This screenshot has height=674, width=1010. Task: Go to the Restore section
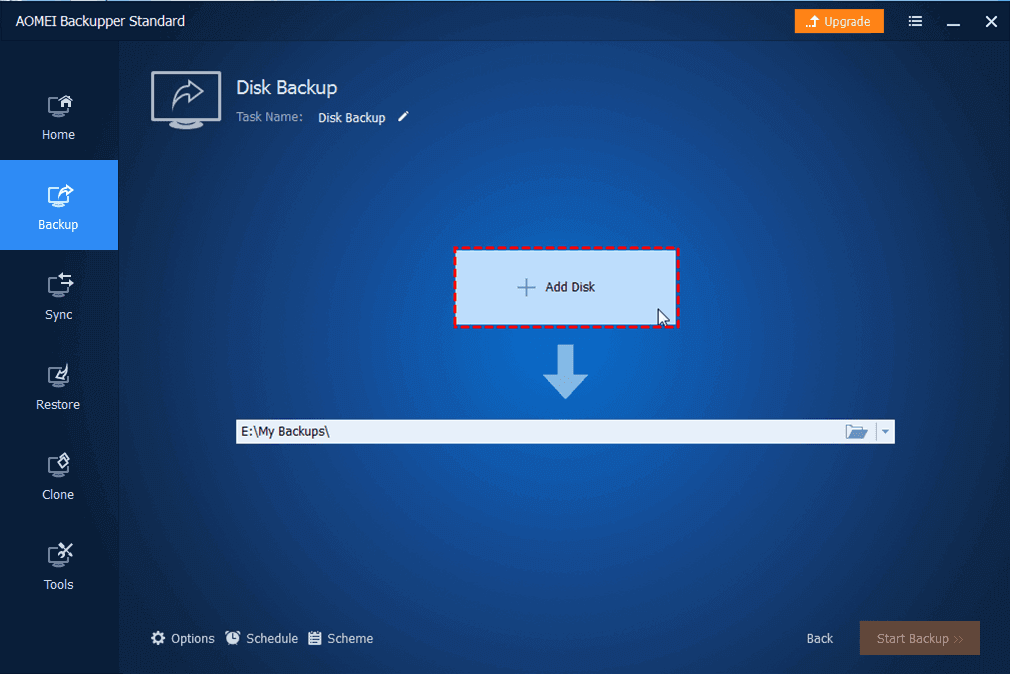[59, 386]
